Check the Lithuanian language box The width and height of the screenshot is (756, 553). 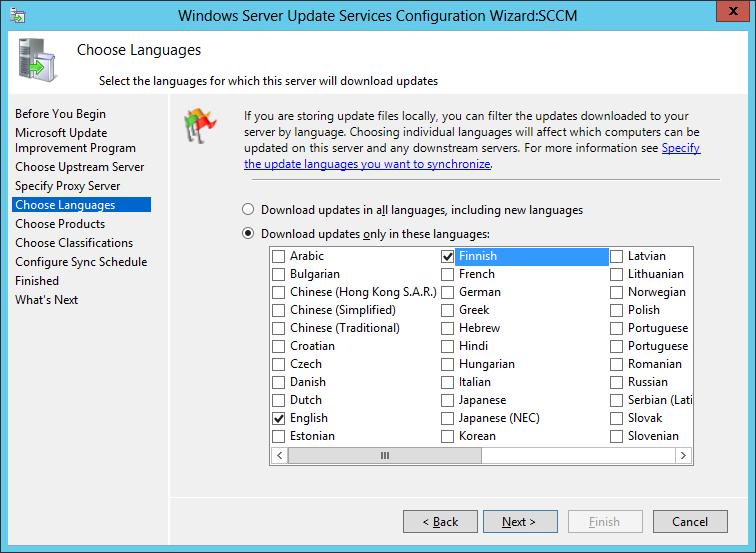coord(616,274)
